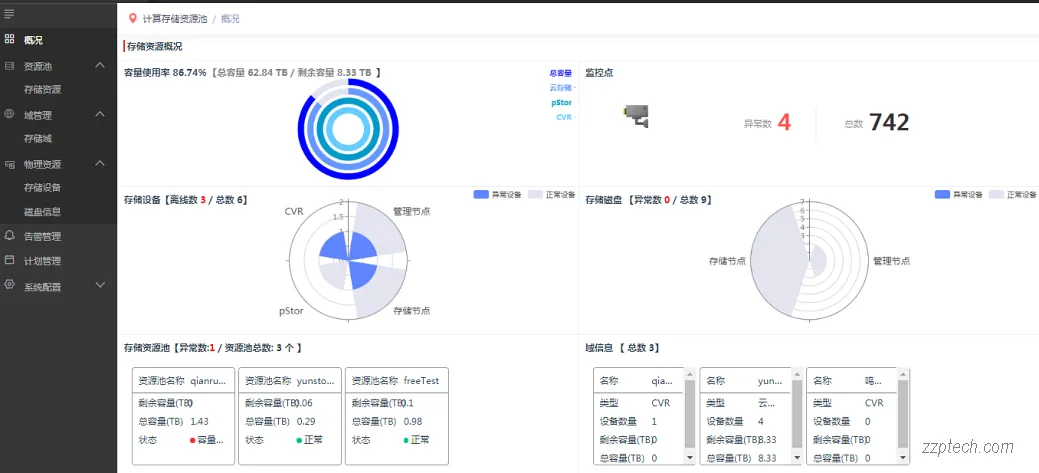This screenshot has height=473, width=1039.
Task: Click the 正常 status in yunsto card
Action: tap(309, 440)
